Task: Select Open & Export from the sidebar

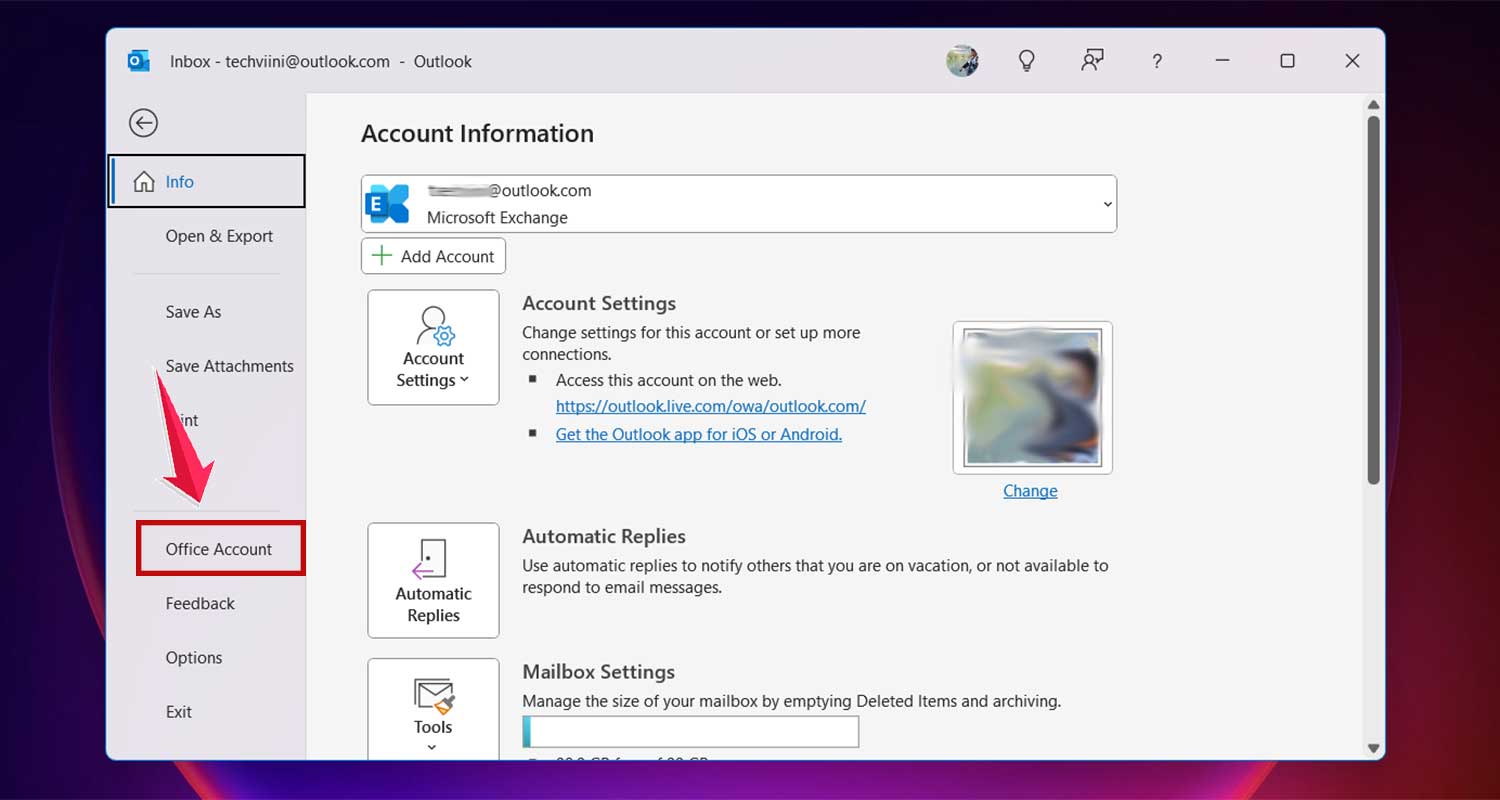Action: (x=219, y=236)
